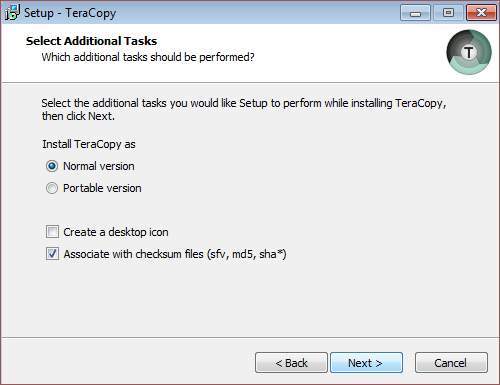The width and height of the screenshot is (500, 385).
Task: Maximize the Setup window
Action: tap(448, 13)
